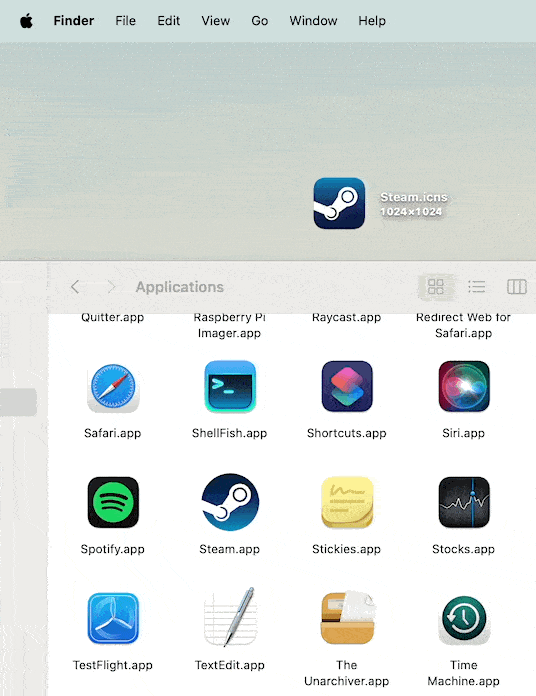Screen dimensions: 536x696
Task: Select the Steam.app icon in Applications
Action: [230, 502]
